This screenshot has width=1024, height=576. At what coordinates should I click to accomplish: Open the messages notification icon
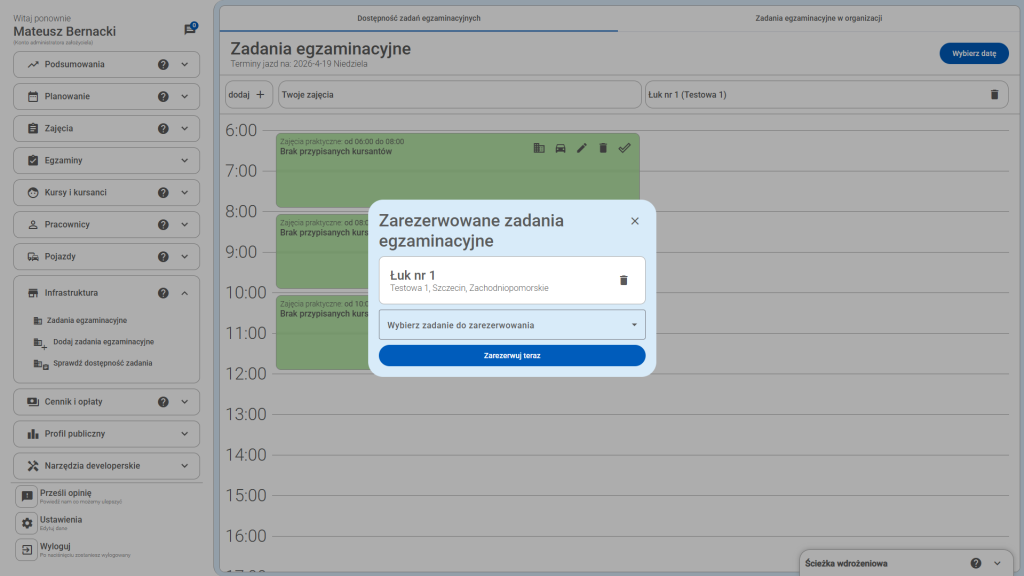[x=190, y=30]
